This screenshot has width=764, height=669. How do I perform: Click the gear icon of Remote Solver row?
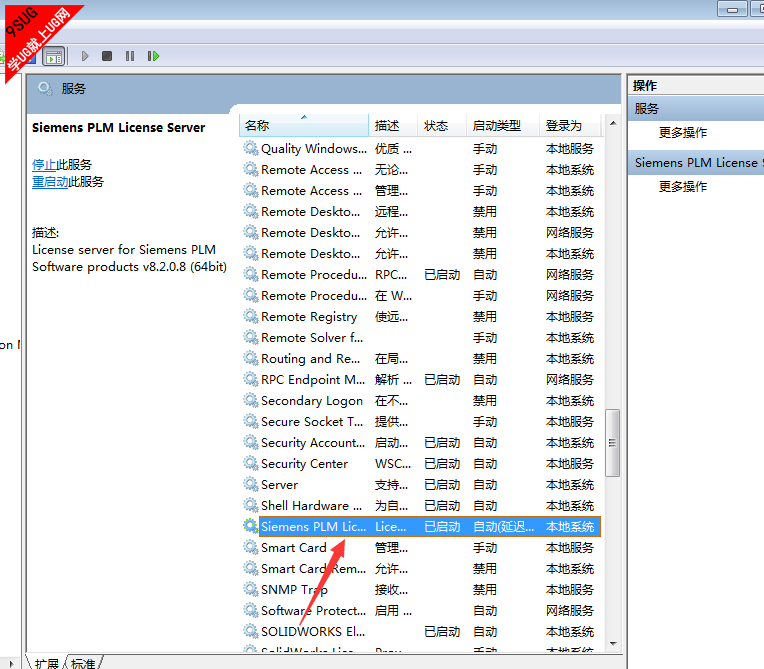click(250, 337)
